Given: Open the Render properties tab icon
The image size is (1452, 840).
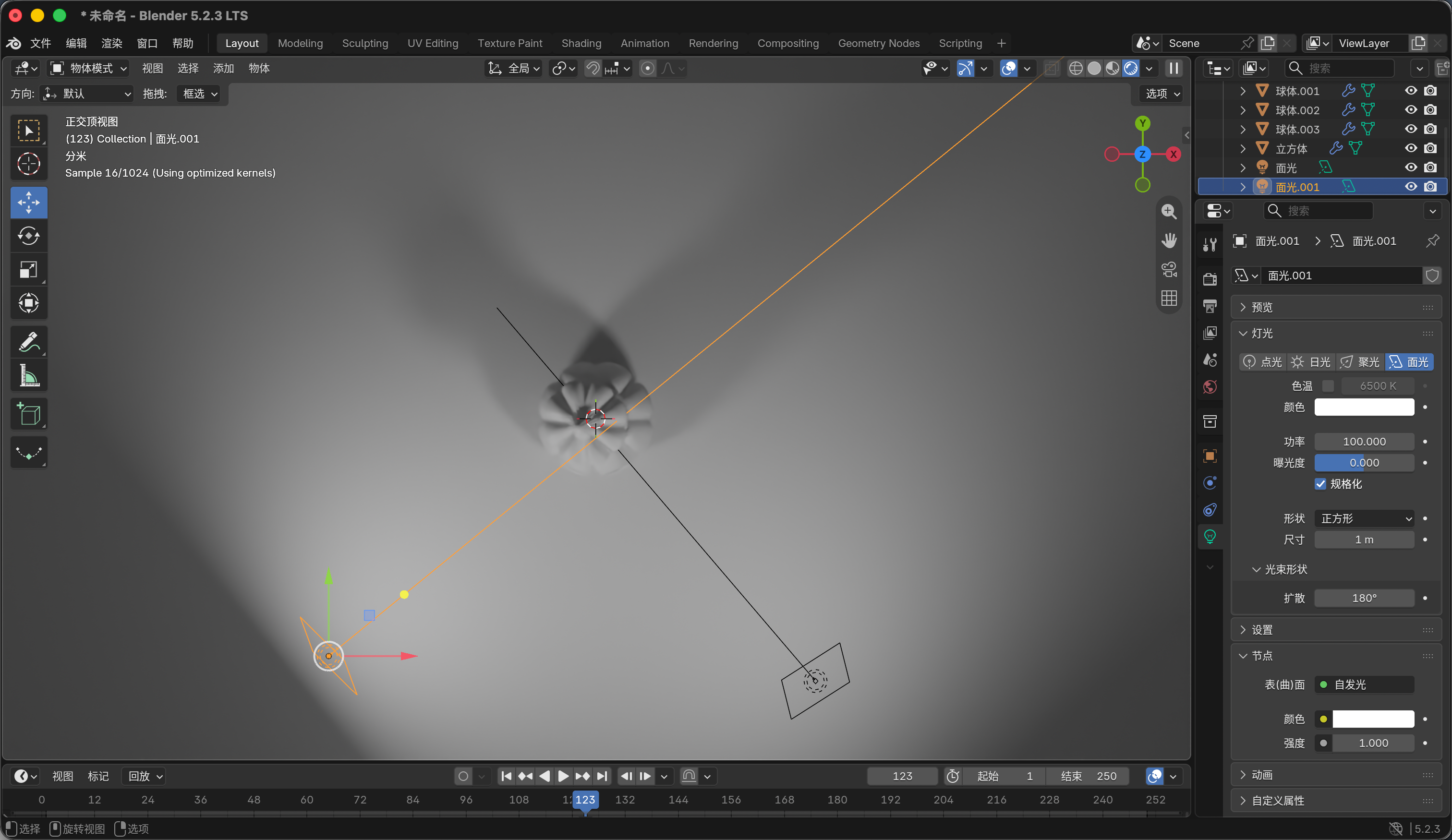Looking at the screenshot, I should (x=1210, y=279).
